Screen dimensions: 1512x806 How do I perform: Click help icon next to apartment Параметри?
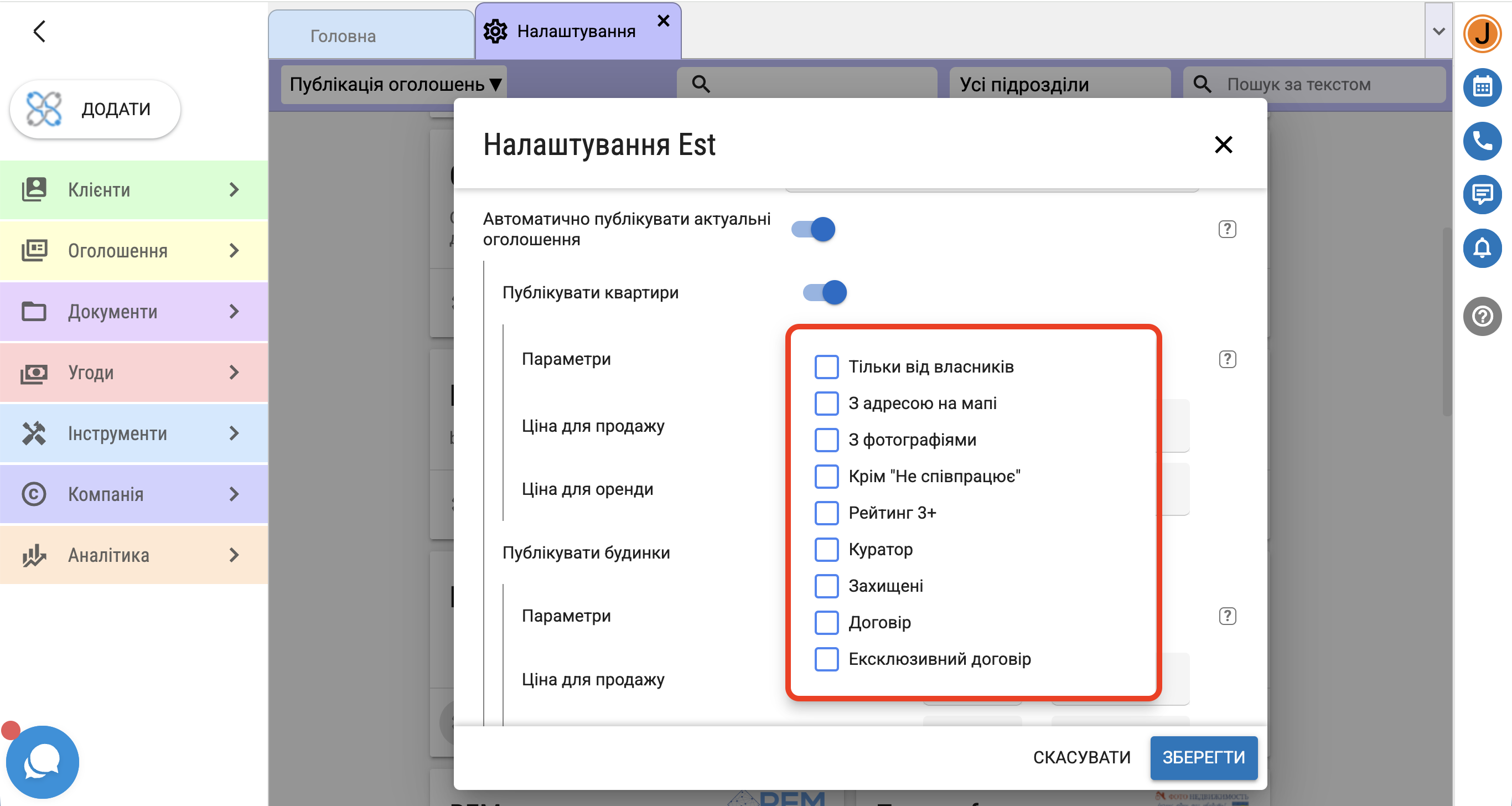(x=1228, y=359)
